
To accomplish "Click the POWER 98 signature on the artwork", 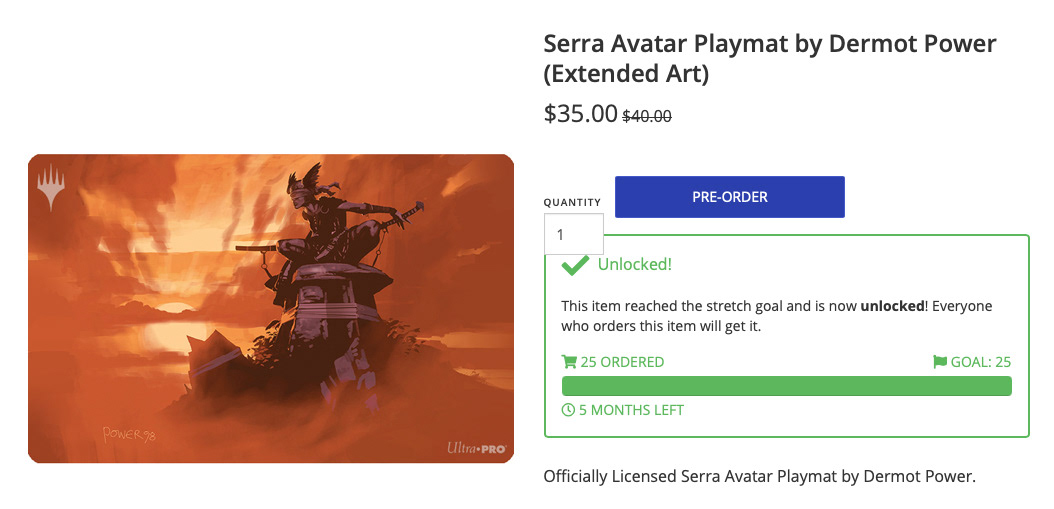I will pyautogui.click(x=128, y=434).
